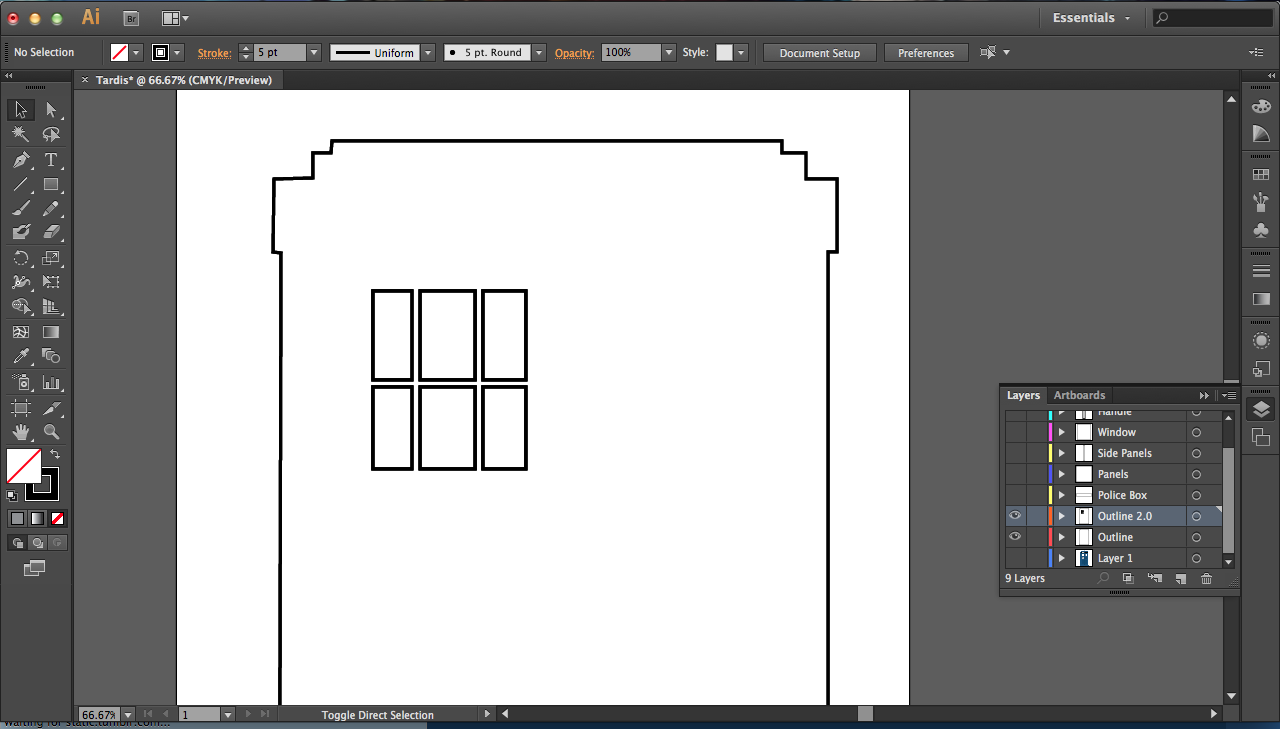The width and height of the screenshot is (1280, 729).
Task: Expand the Layer 1 layer
Action: tap(1062, 558)
